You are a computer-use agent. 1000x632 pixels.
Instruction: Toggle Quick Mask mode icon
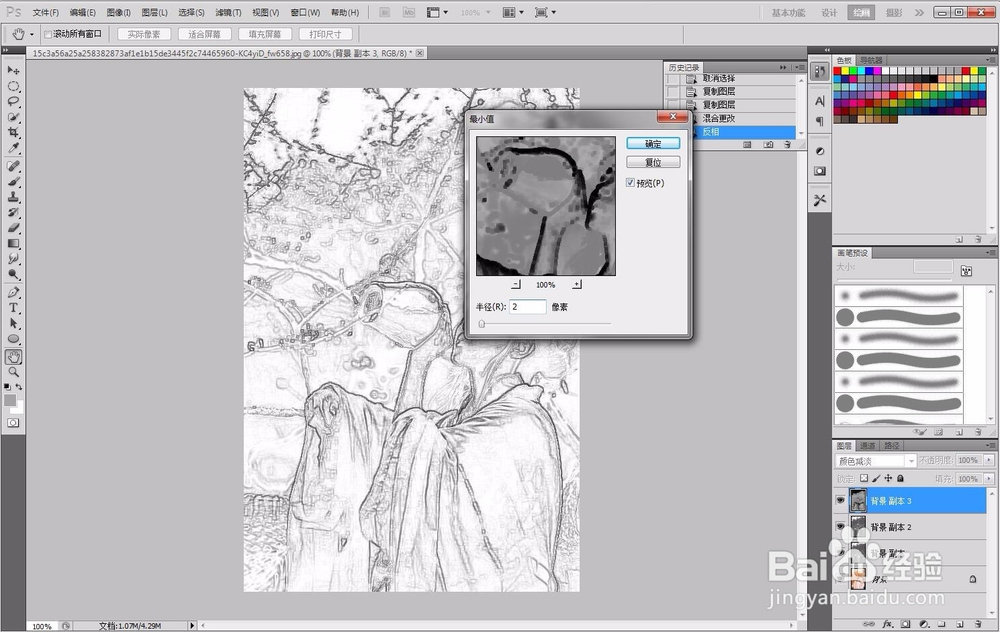point(13,423)
